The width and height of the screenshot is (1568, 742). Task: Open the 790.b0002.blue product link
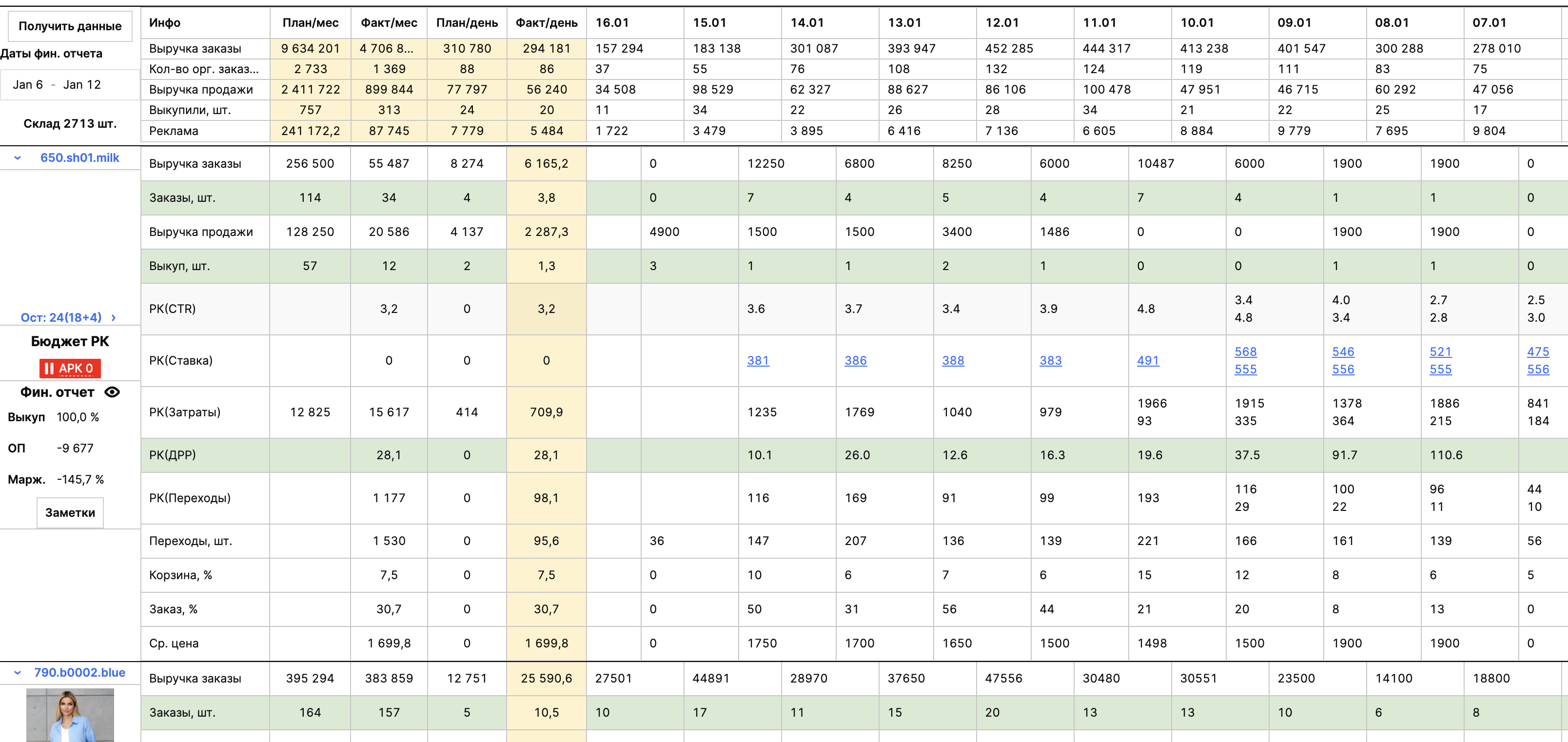pos(80,673)
